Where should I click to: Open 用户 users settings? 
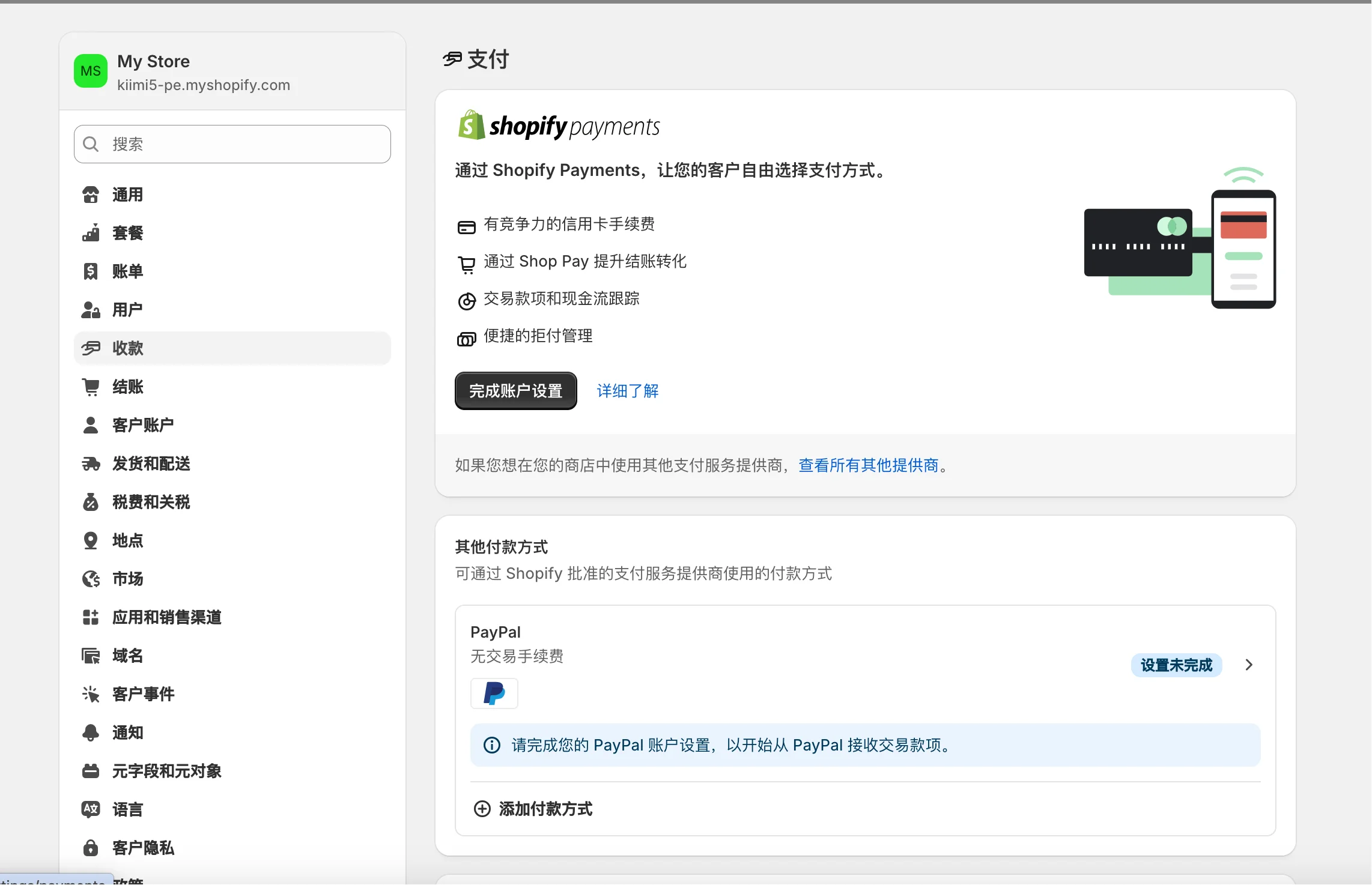pos(232,310)
